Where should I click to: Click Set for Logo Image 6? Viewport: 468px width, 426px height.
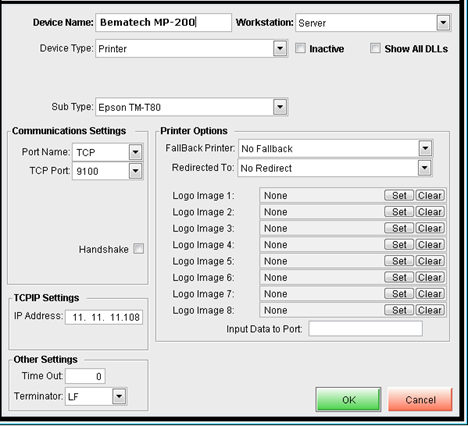click(399, 277)
